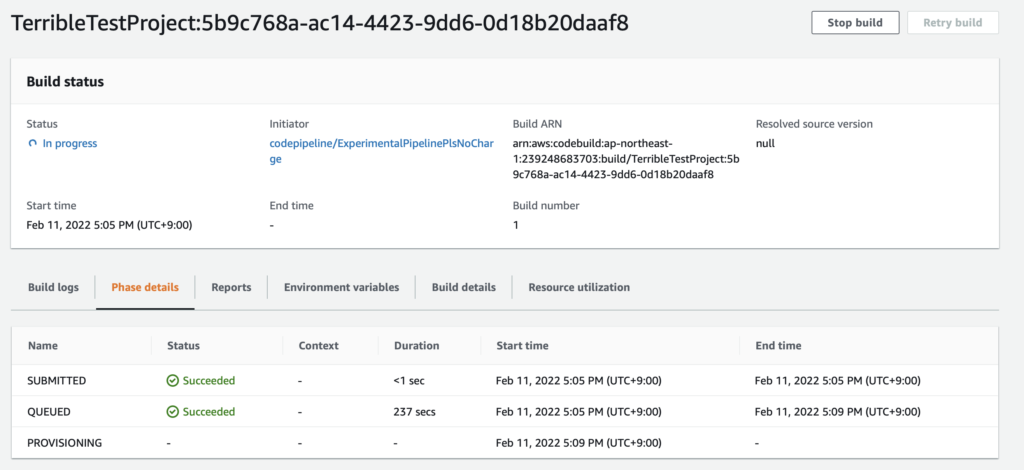Click the In progress status link
This screenshot has width=1024, height=470.
[69, 144]
